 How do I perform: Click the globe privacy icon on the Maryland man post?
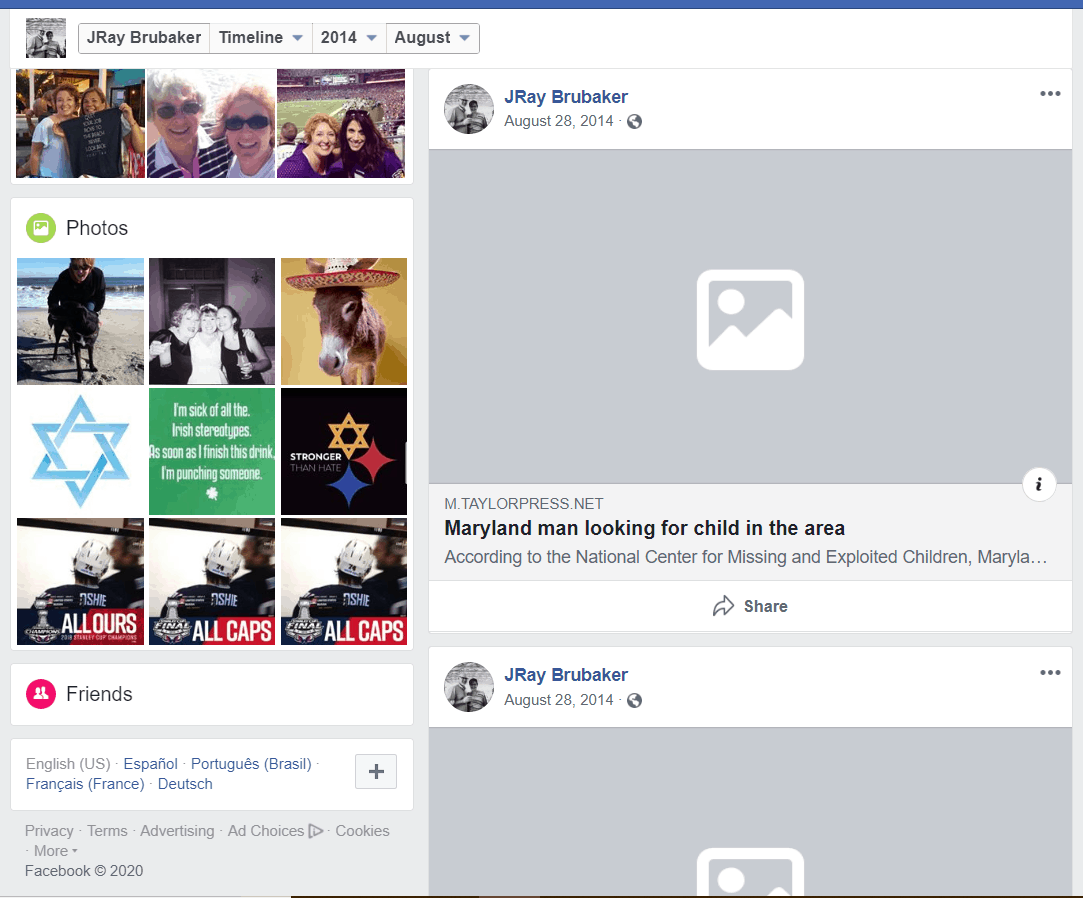click(x=634, y=122)
